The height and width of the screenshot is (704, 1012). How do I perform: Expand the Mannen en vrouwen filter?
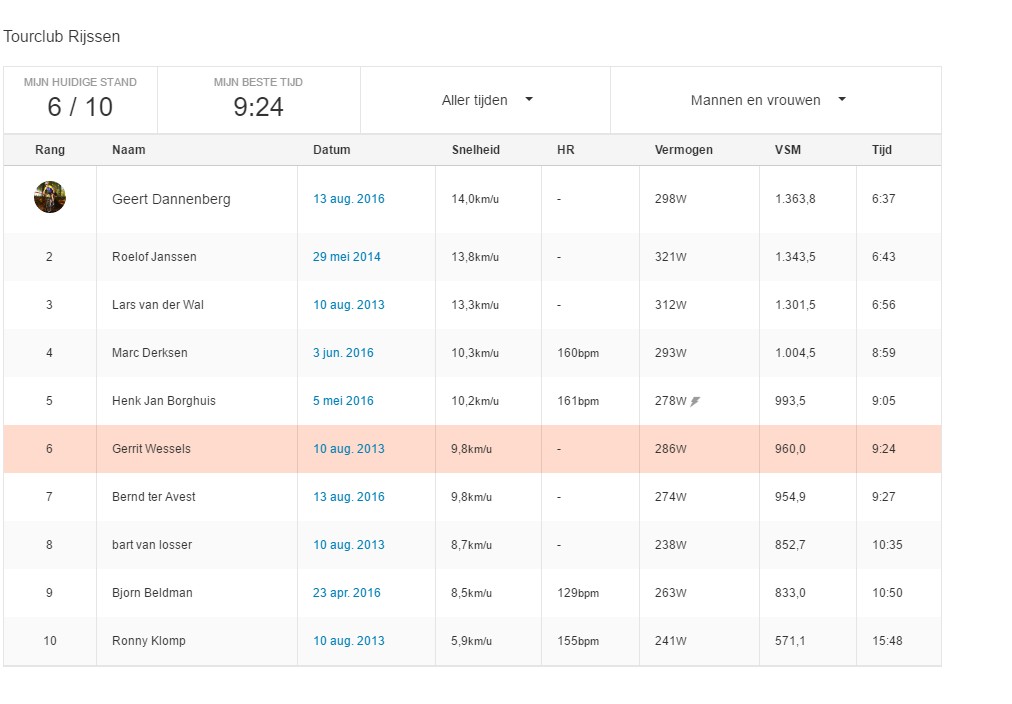[768, 100]
